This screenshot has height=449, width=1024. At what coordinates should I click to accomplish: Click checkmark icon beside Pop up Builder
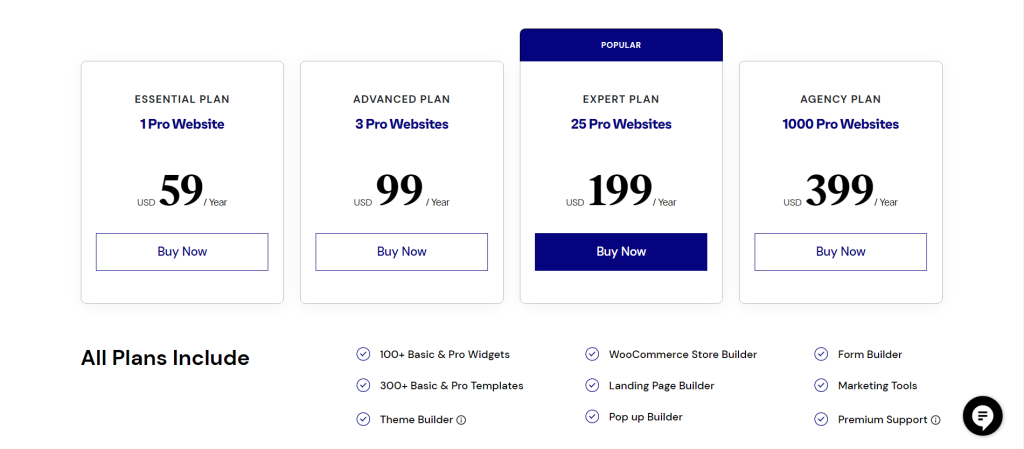click(x=592, y=416)
